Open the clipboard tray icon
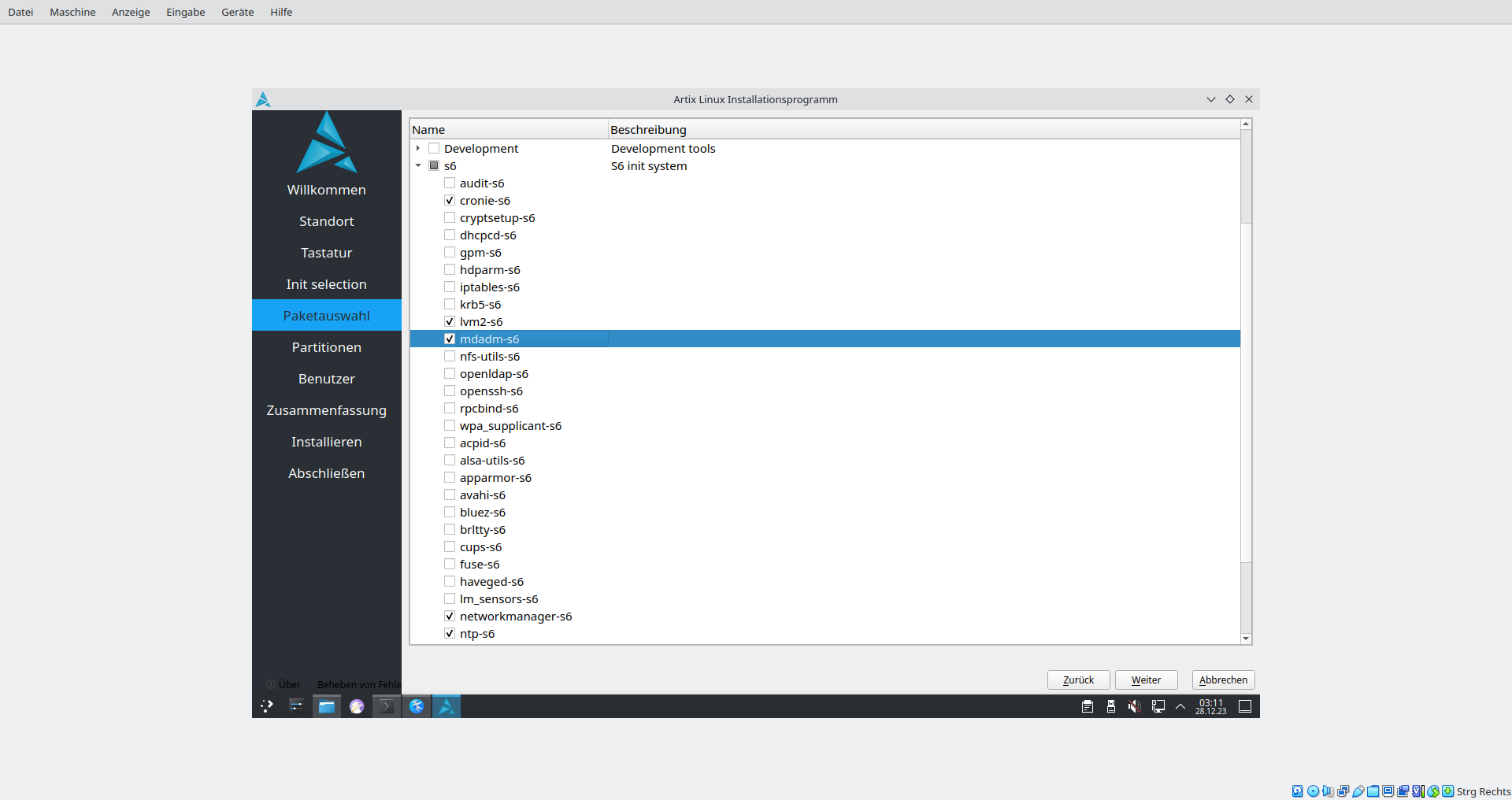 point(1088,706)
